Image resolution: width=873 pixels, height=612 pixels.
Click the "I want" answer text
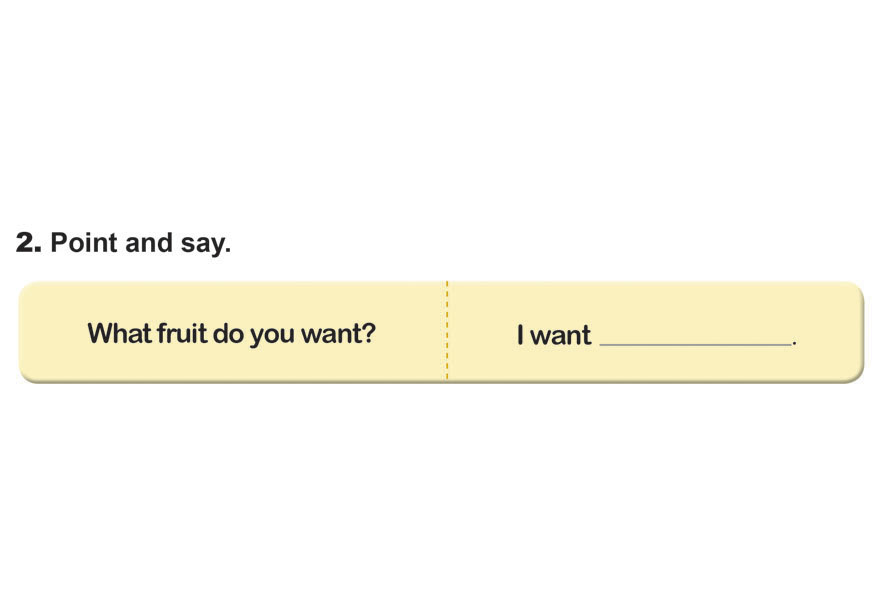pos(554,335)
